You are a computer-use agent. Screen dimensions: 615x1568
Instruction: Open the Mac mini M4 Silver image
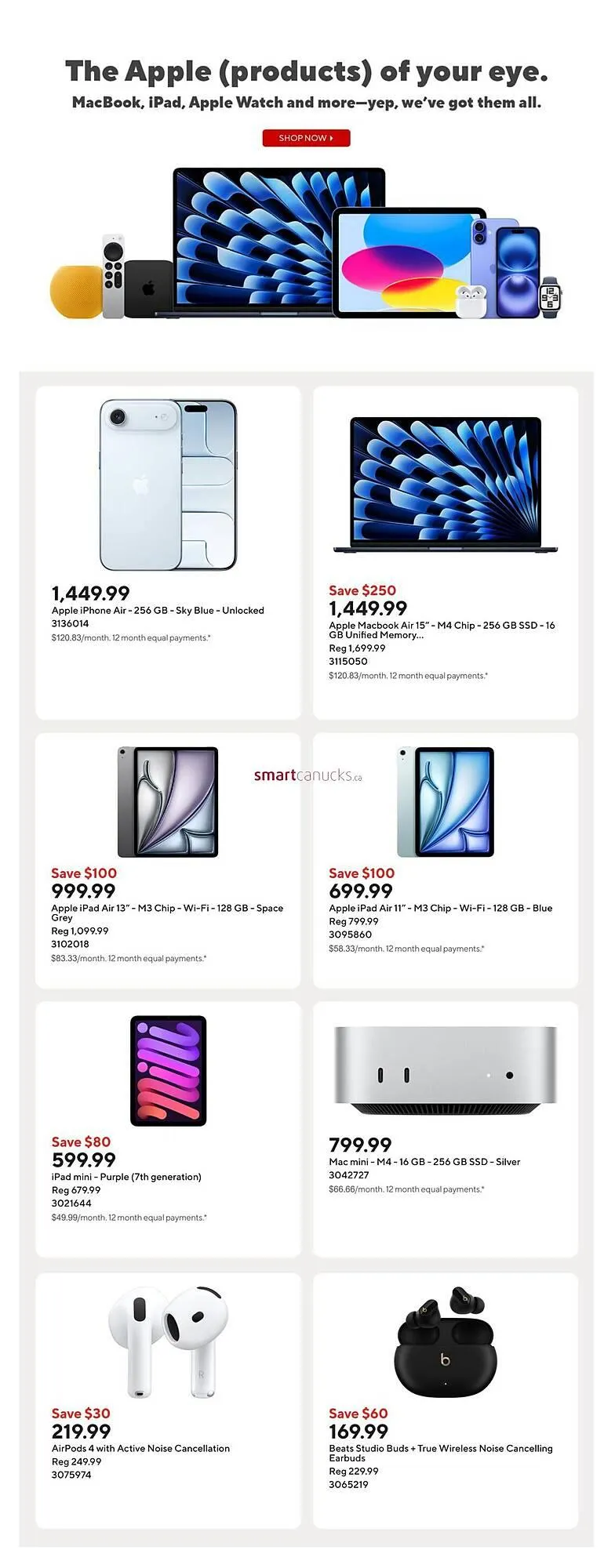(446, 1070)
